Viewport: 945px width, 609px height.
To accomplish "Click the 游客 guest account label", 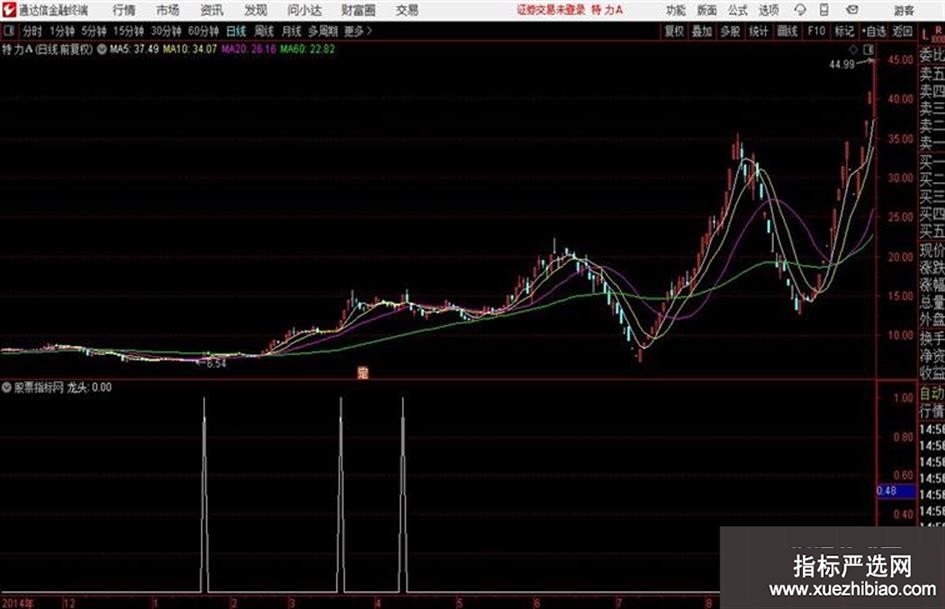I will coord(903,10).
